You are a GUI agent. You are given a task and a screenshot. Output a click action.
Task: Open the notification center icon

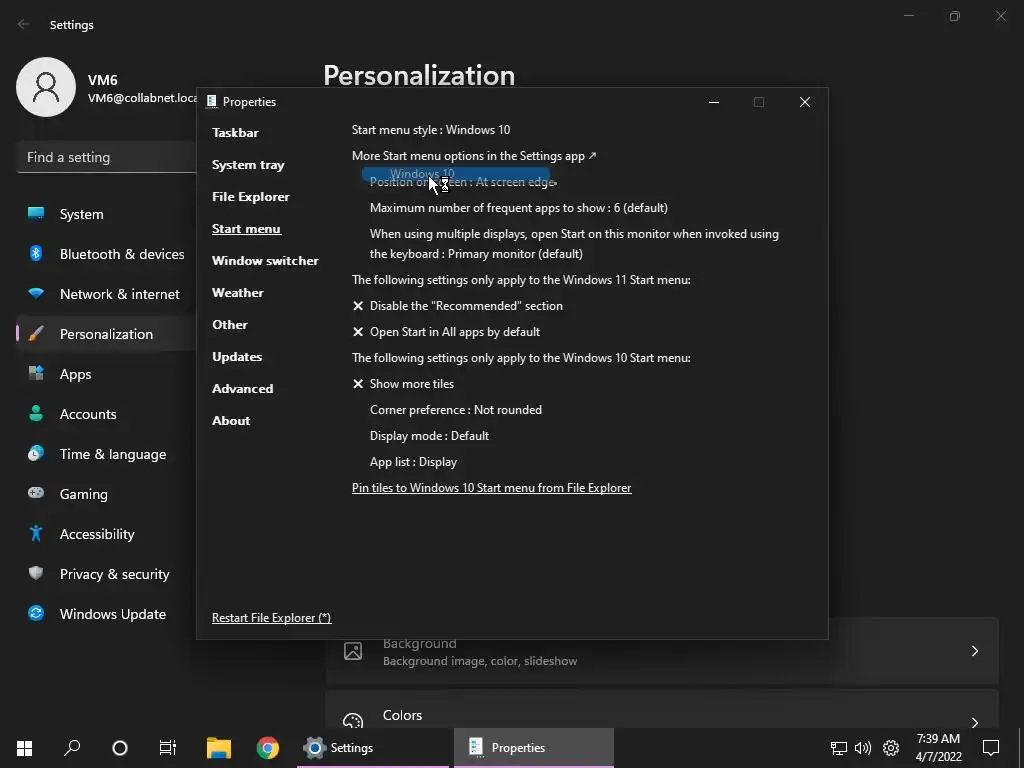pos(991,748)
